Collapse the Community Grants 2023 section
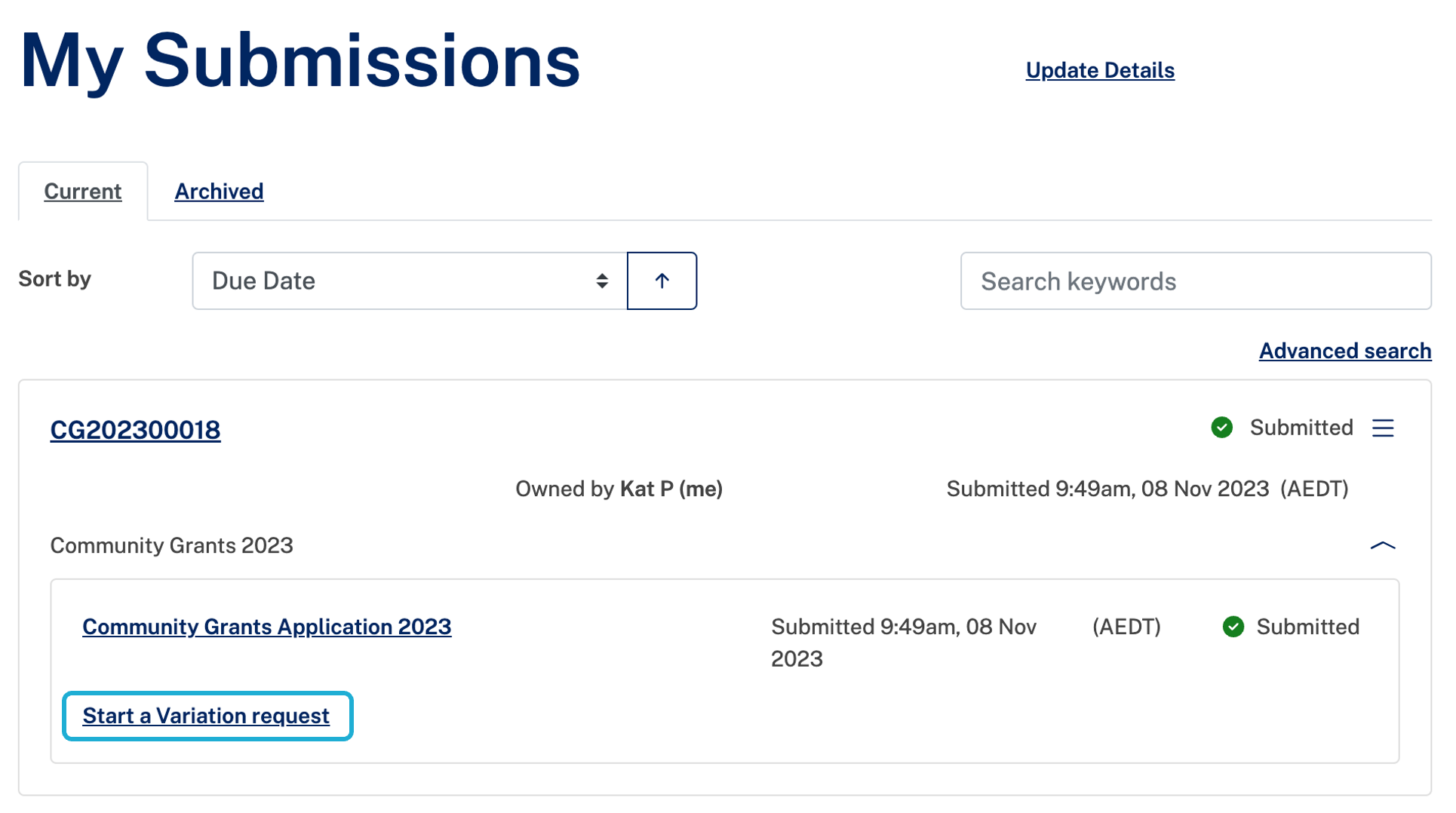This screenshot has height=813, width=1456. (x=1382, y=545)
